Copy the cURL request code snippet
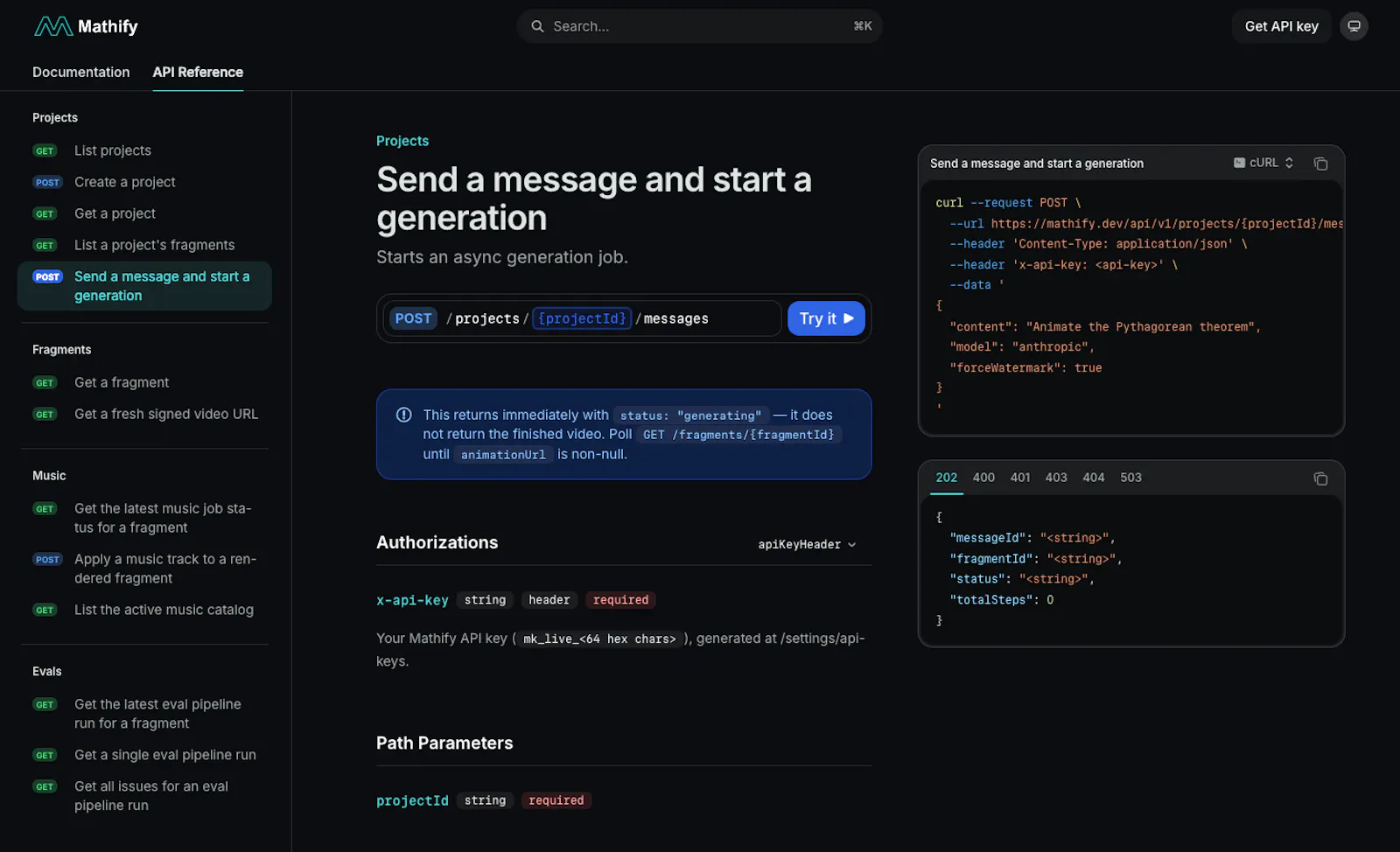1400x852 pixels. click(x=1320, y=164)
